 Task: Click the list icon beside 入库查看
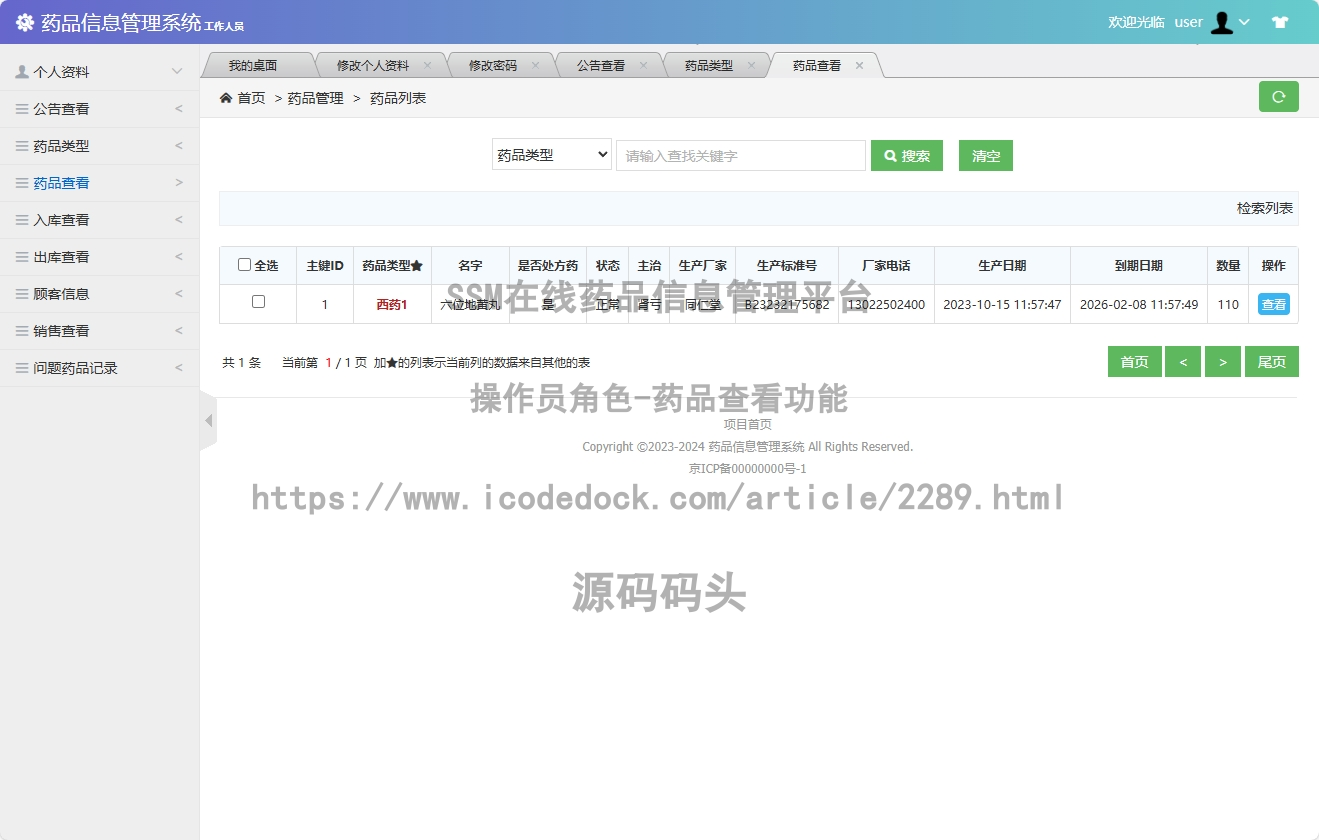tap(22, 220)
